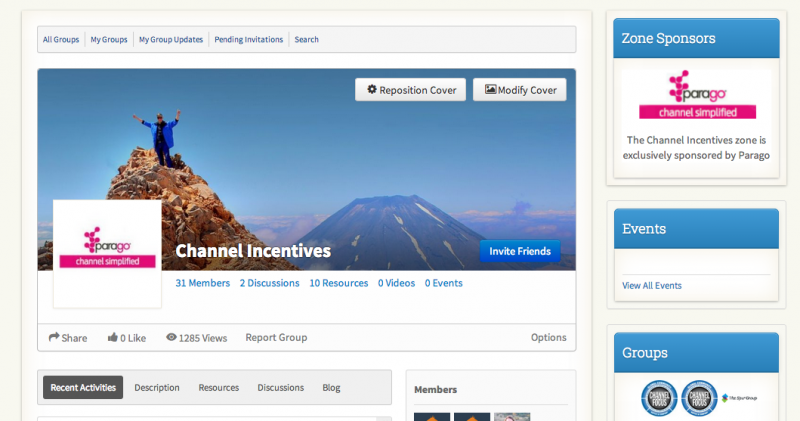
Task: Click the Share label
Action: pos(74,338)
